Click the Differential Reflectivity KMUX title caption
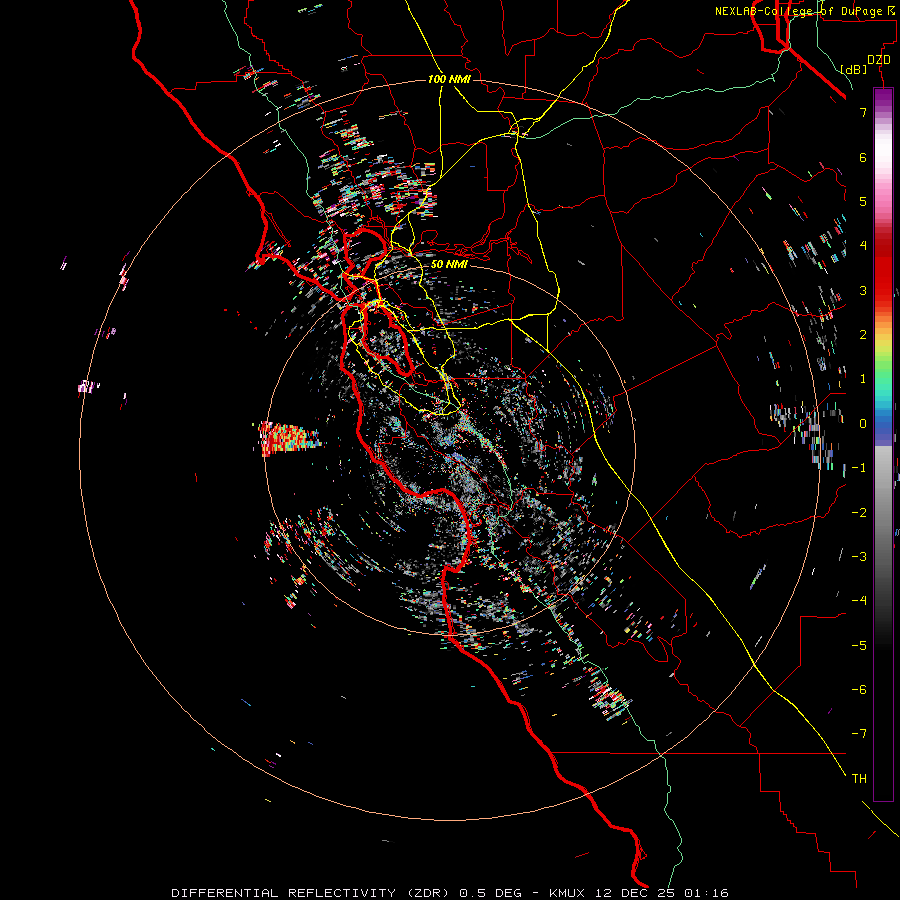The image size is (900, 900). click(x=450, y=893)
